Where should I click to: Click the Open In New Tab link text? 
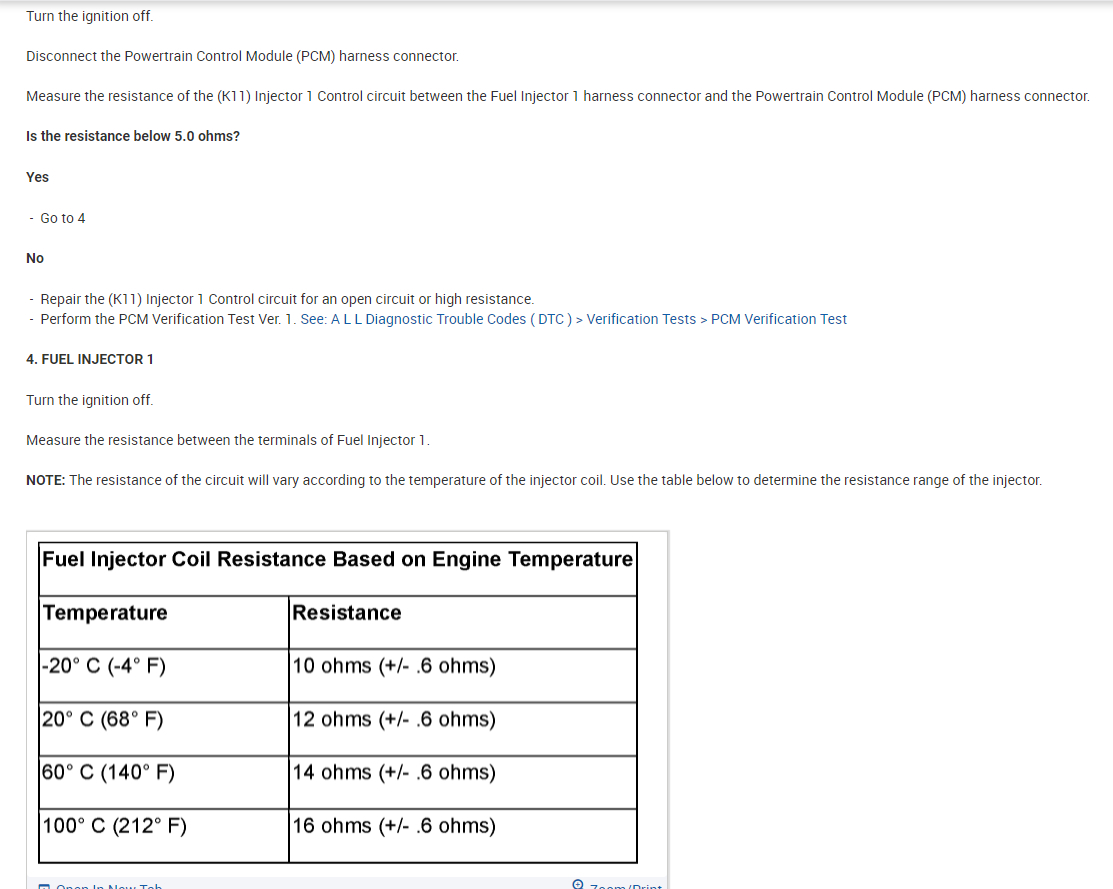coord(109,886)
